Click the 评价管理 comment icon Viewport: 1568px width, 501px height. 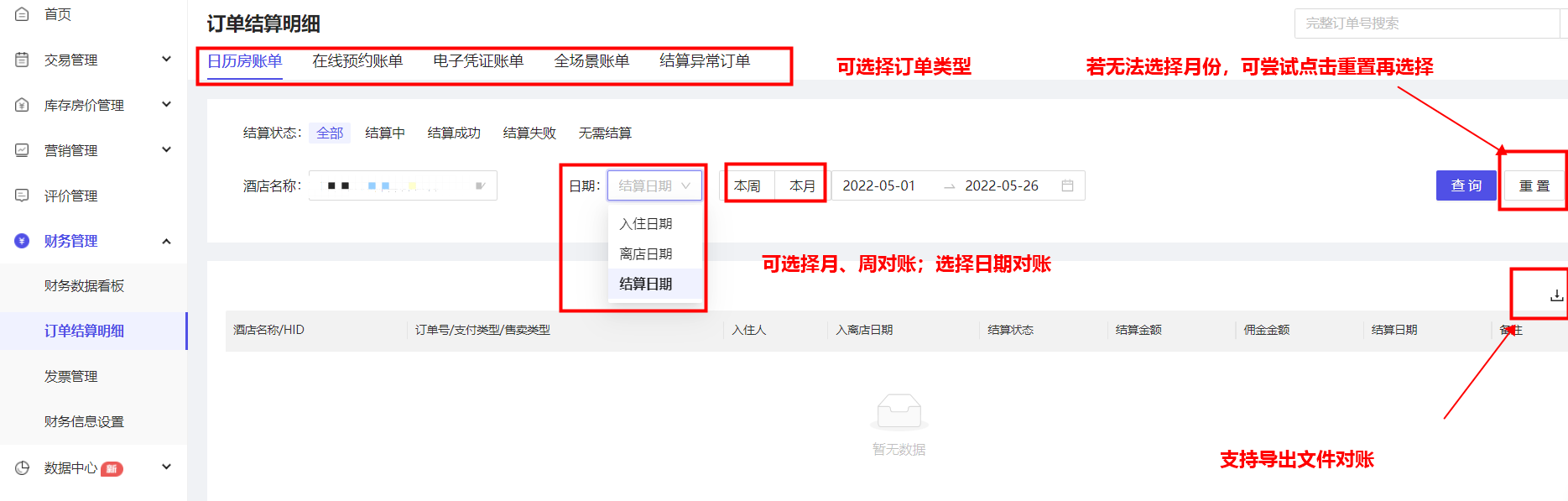pyautogui.click(x=23, y=196)
